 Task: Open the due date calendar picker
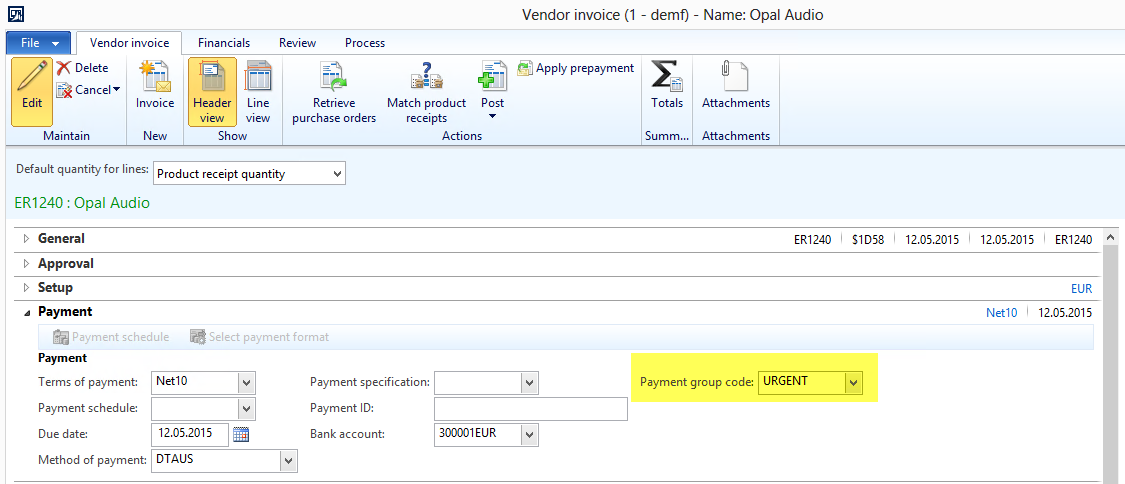point(241,435)
